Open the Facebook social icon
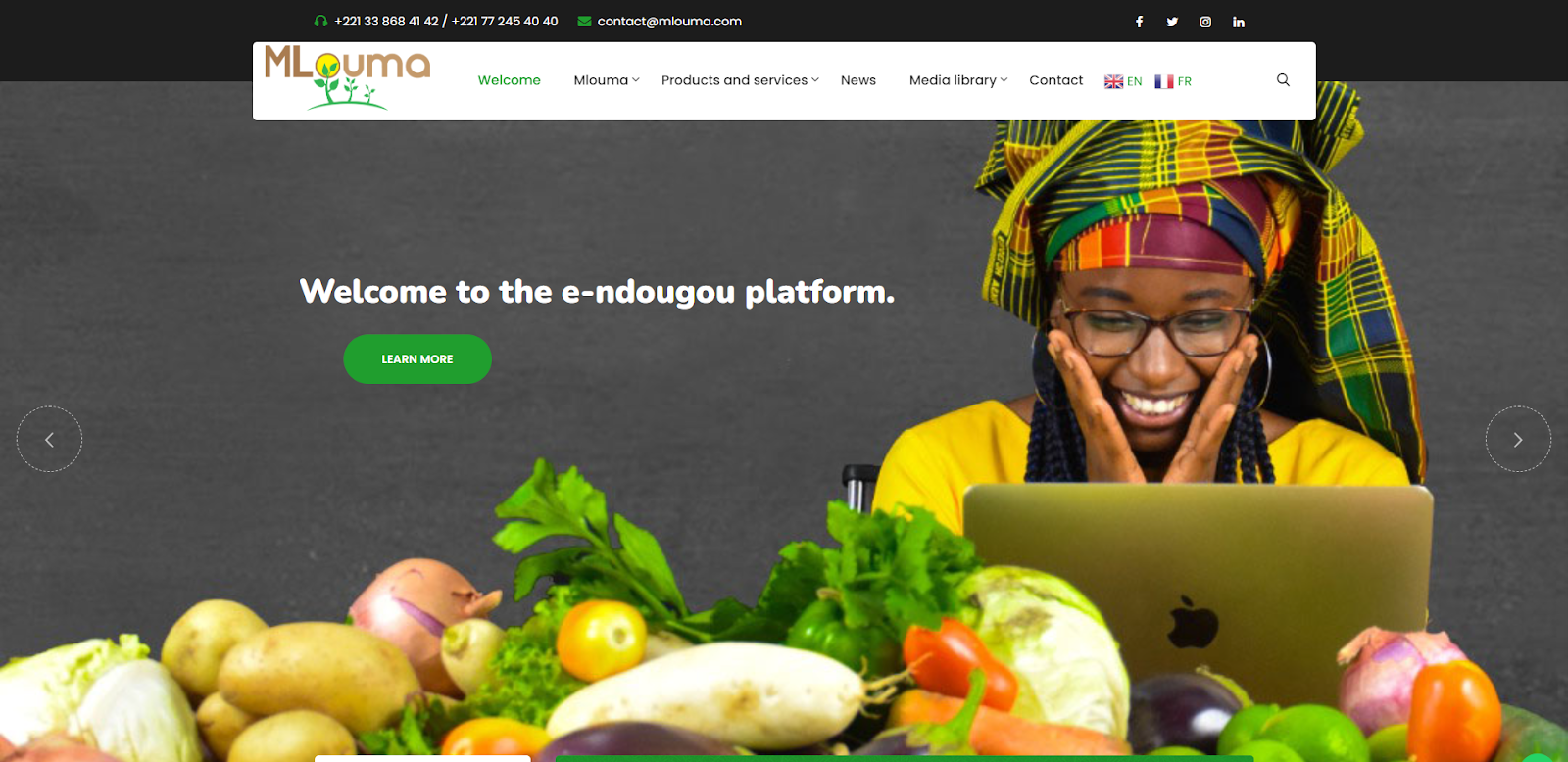 click(x=1139, y=22)
